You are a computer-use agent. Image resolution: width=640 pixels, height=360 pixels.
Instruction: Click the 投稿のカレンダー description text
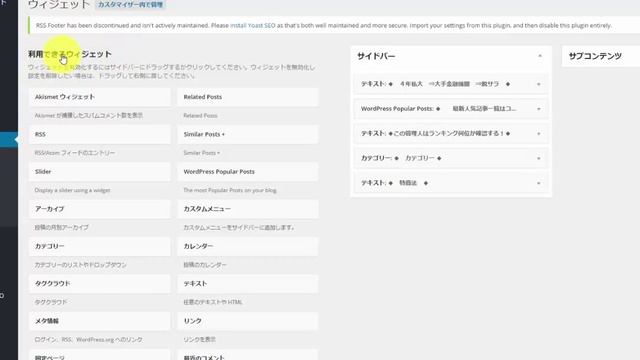204,265
